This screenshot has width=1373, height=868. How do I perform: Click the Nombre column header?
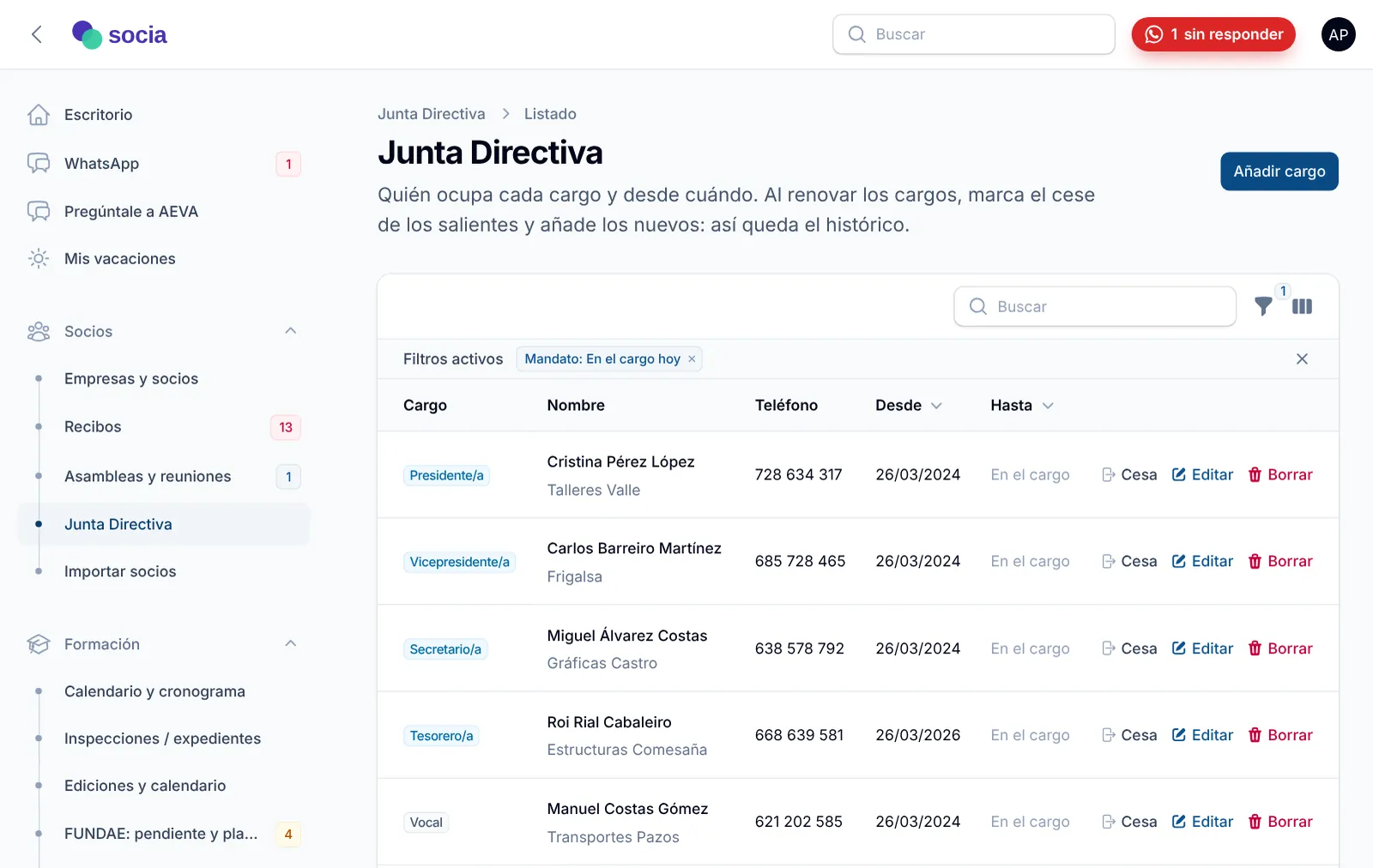576,405
